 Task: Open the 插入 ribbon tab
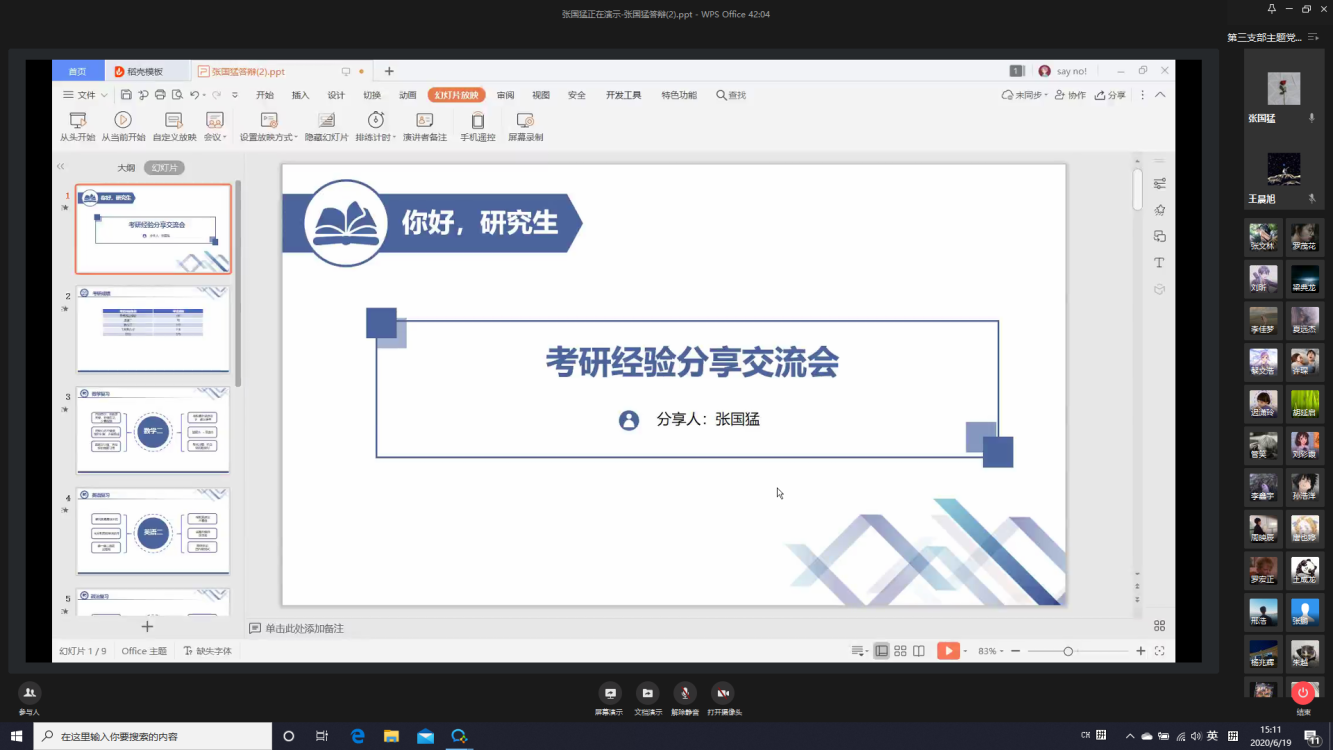pos(300,95)
